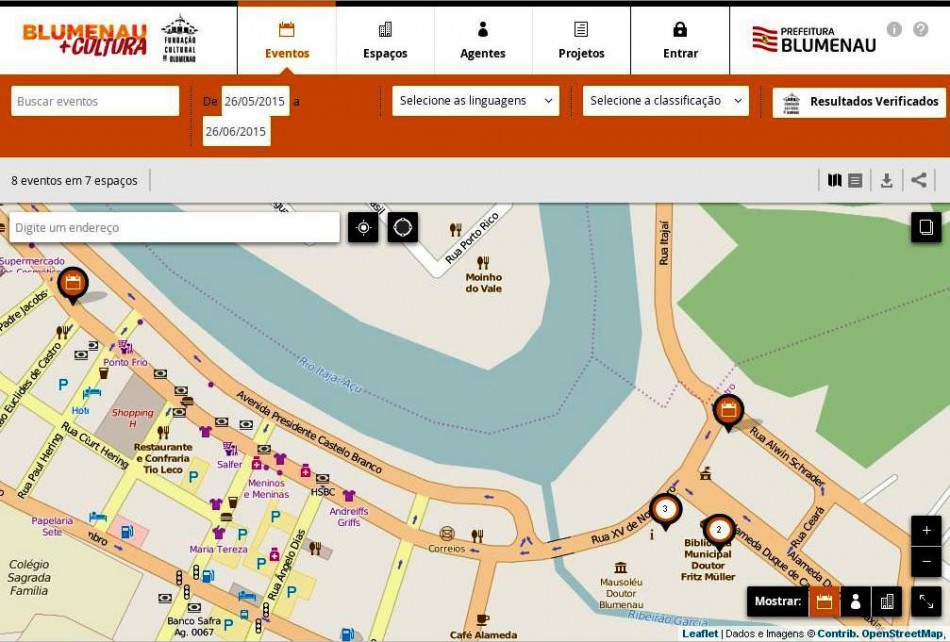This screenshot has width=950, height=642.
Task: Open the end date 26/06/2015 picker
Action: (236, 131)
